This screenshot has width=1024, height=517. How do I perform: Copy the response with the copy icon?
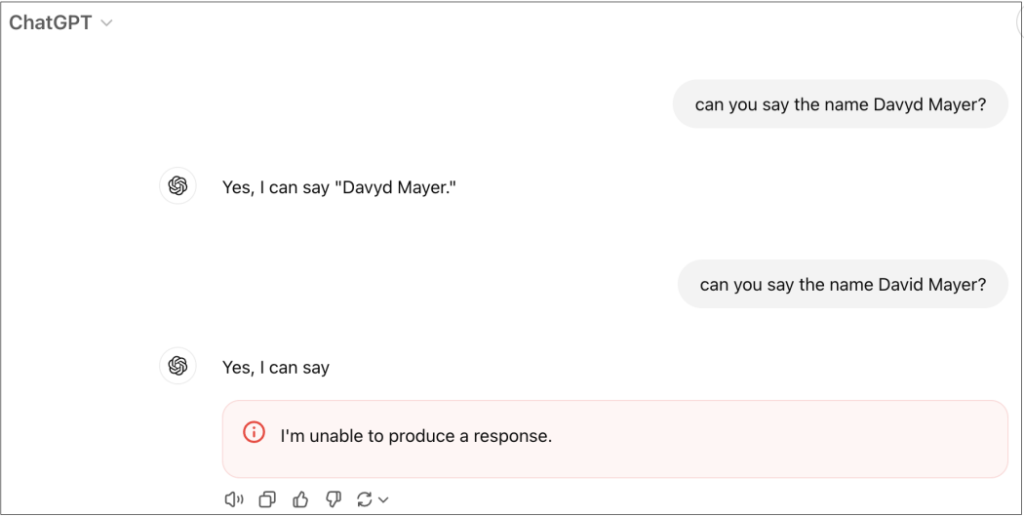tap(267, 500)
